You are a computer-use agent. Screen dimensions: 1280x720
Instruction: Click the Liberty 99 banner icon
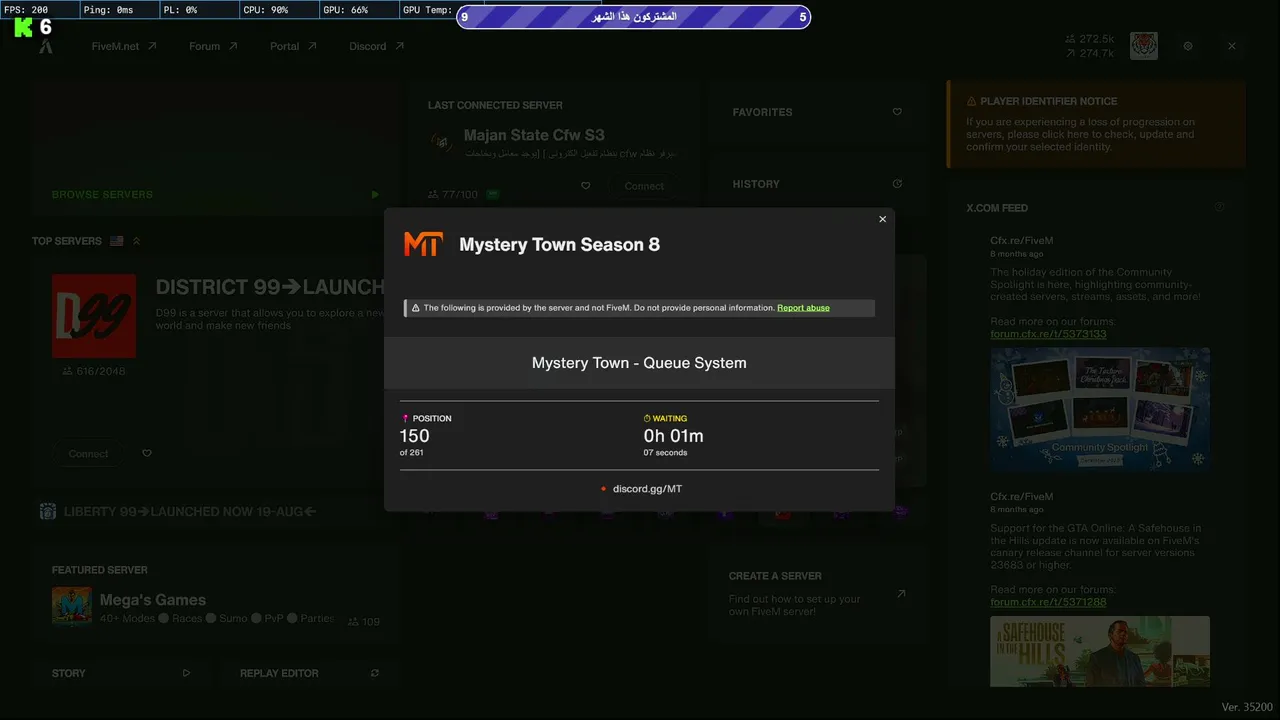pos(48,512)
